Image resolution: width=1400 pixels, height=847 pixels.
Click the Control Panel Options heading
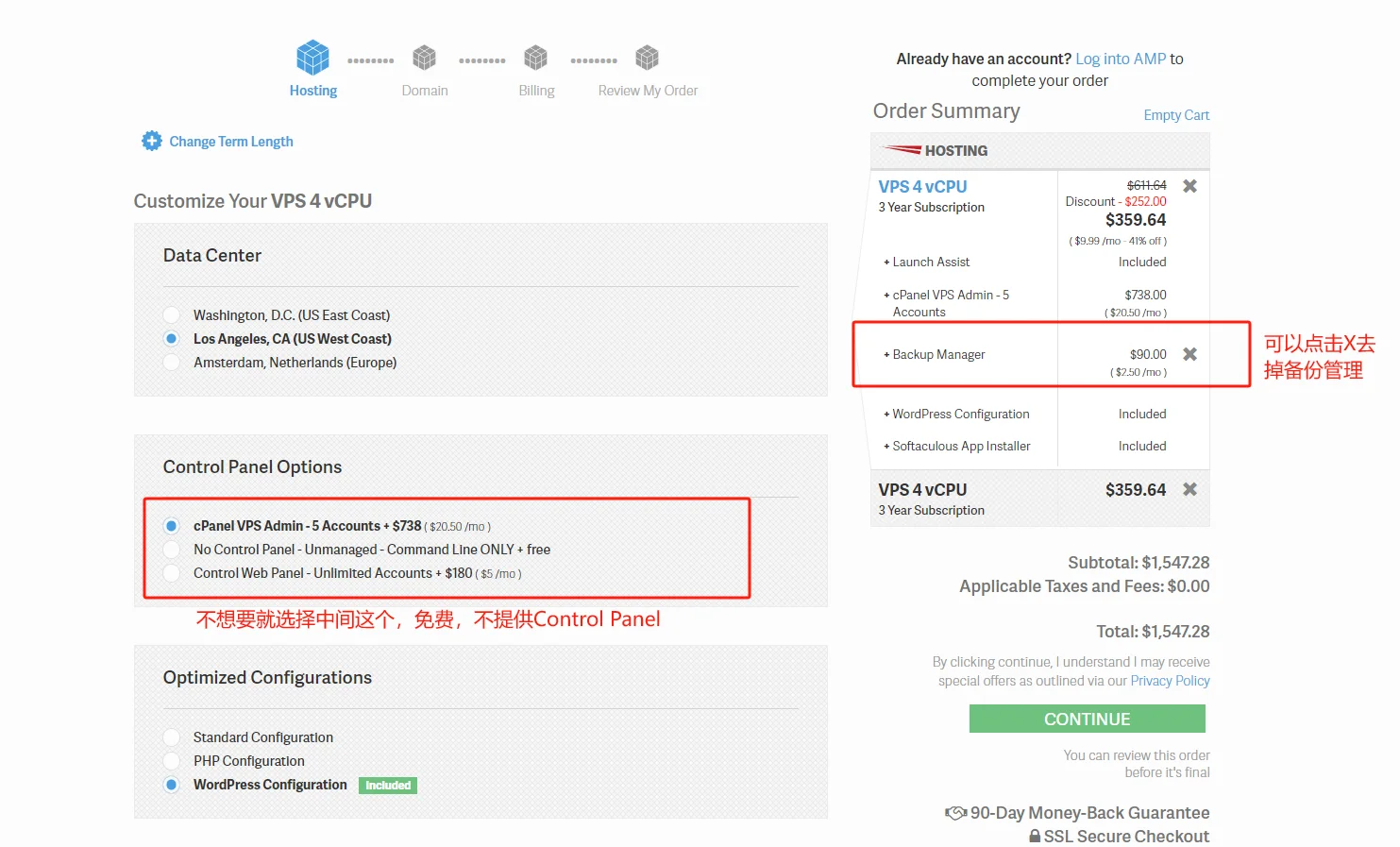tap(252, 467)
